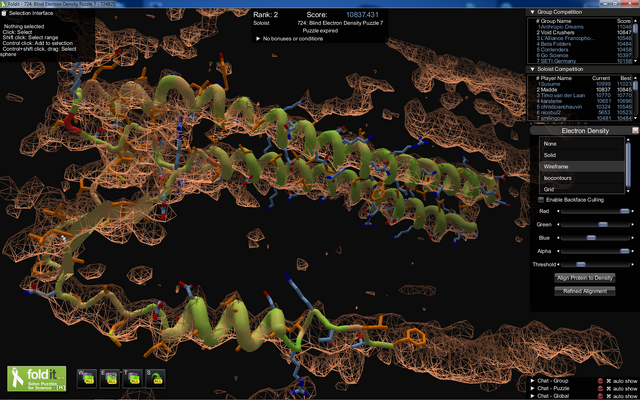
Task: Enable Backface Culling checkbox
Action: click(x=541, y=200)
